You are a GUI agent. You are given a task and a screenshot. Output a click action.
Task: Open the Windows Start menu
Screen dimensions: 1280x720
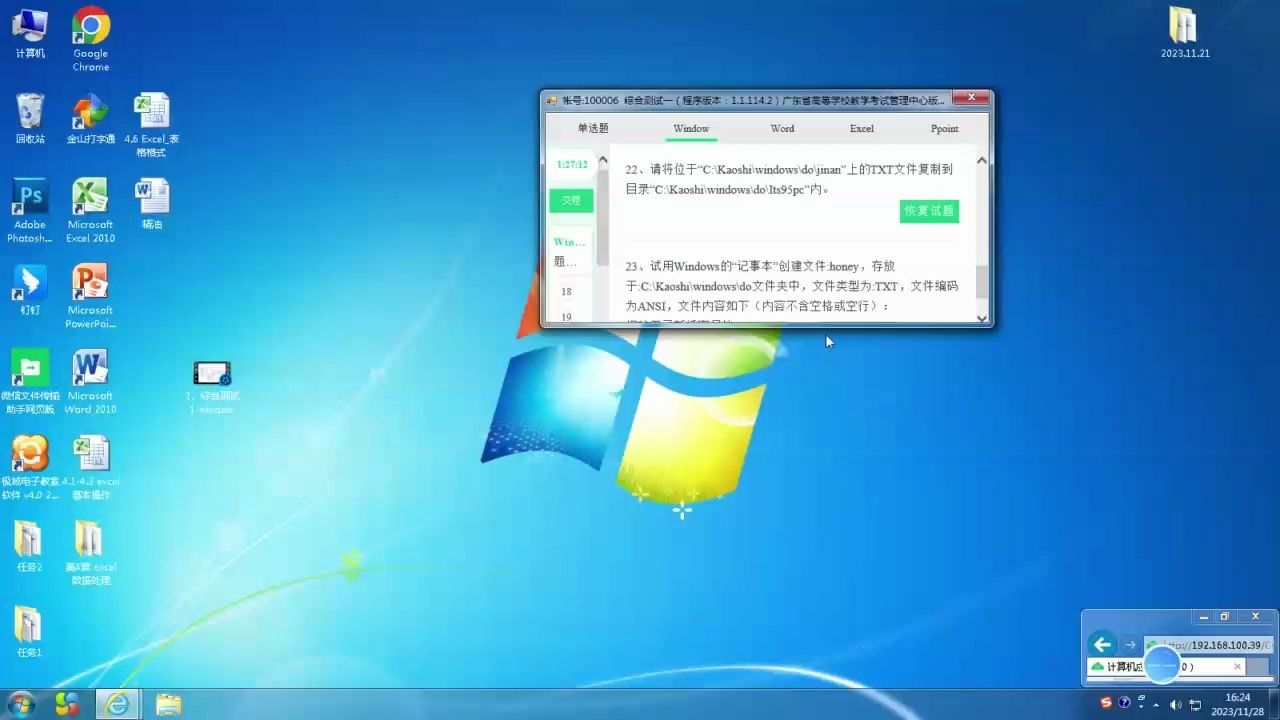click(20, 704)
